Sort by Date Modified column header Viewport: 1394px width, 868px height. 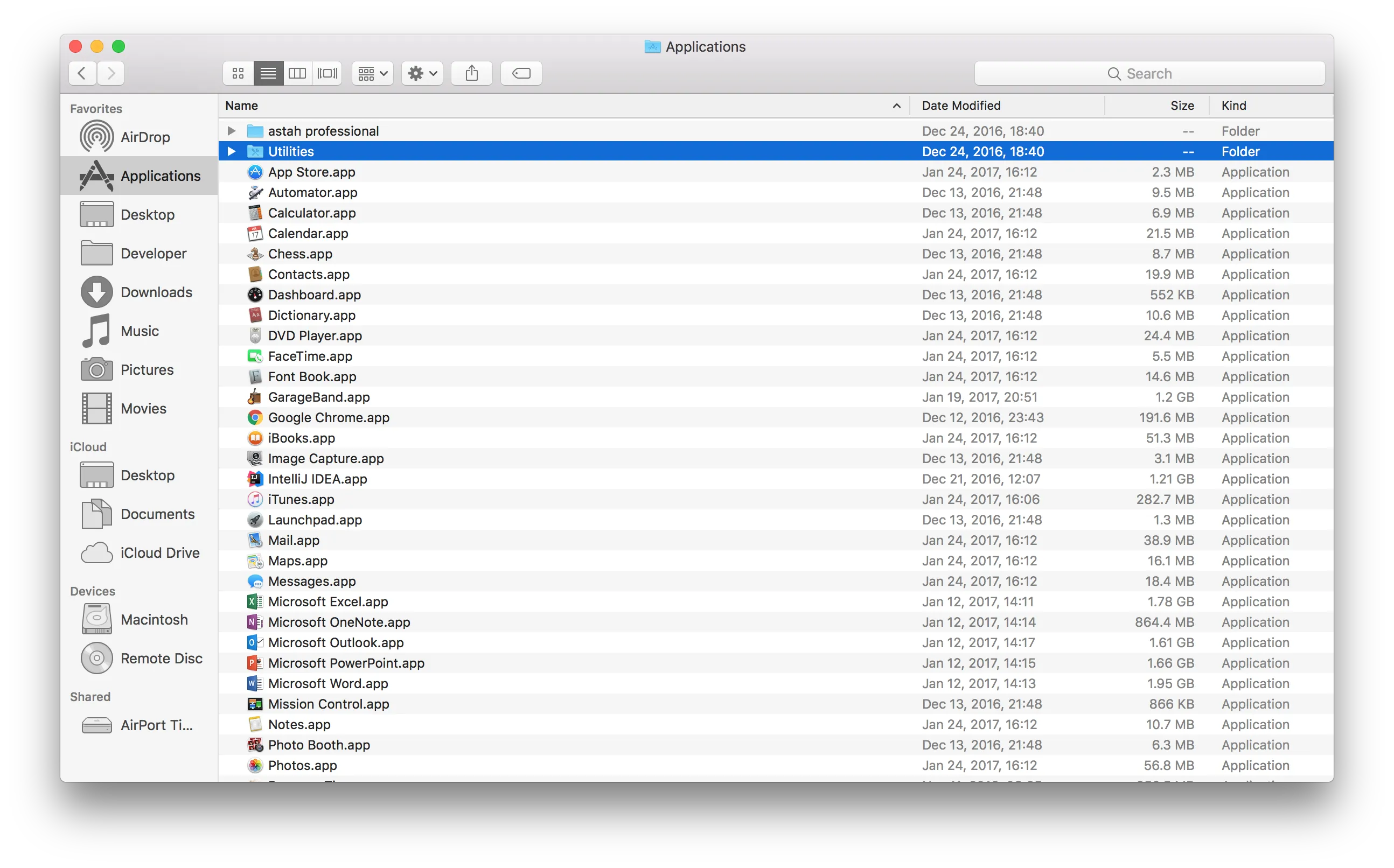(961, 106)
